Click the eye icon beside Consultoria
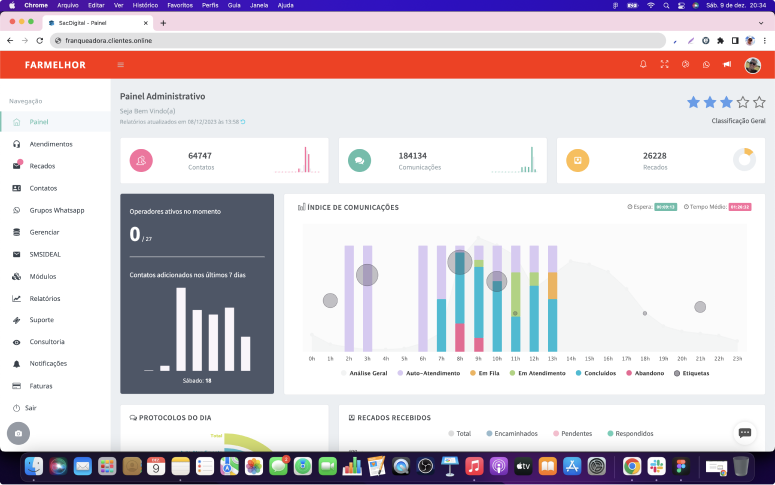This screenshot has width=775, height=485. (x=16, y=342)
